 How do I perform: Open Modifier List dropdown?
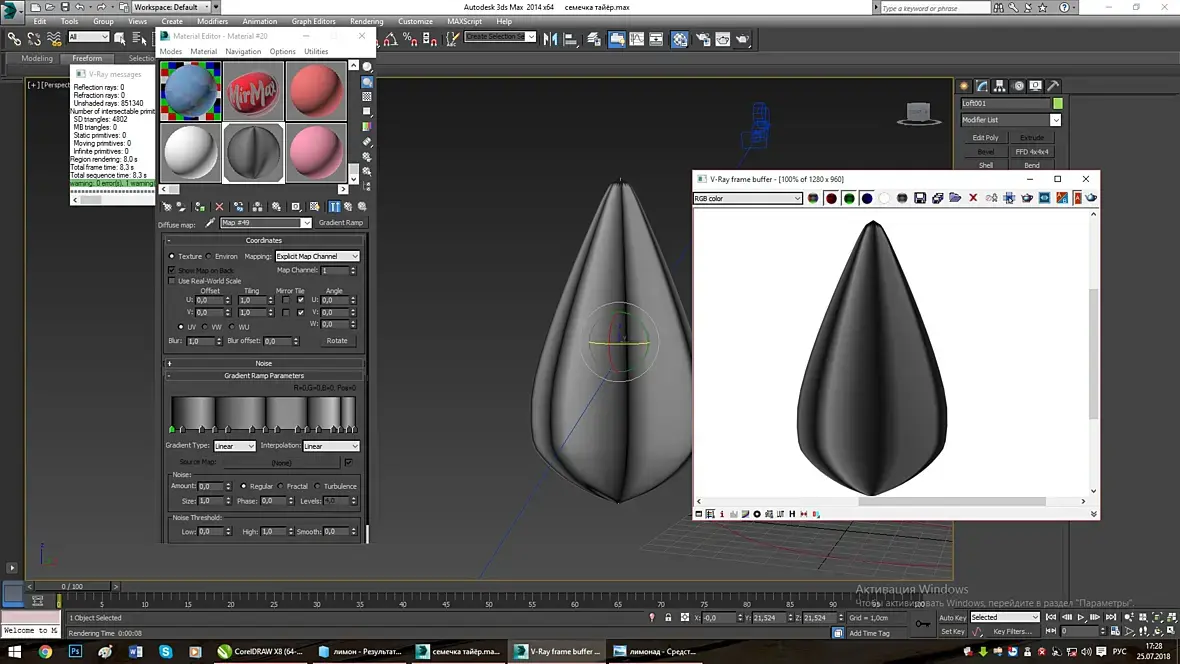[x=1010, y=120]
